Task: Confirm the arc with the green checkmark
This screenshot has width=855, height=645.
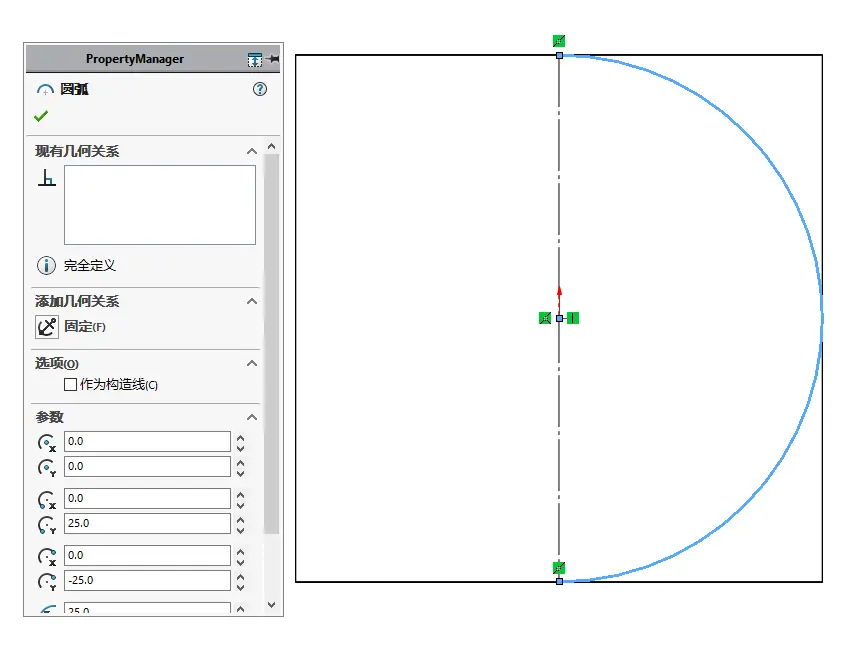Action: 41,116
